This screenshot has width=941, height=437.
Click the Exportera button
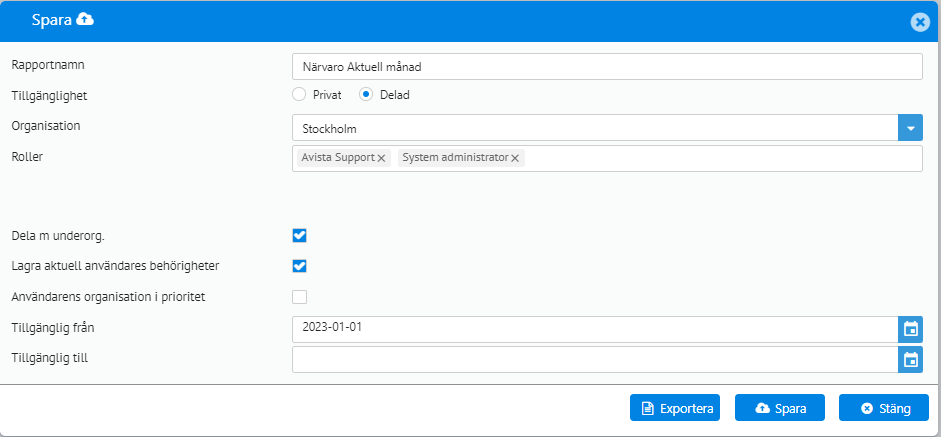(675, 409)
